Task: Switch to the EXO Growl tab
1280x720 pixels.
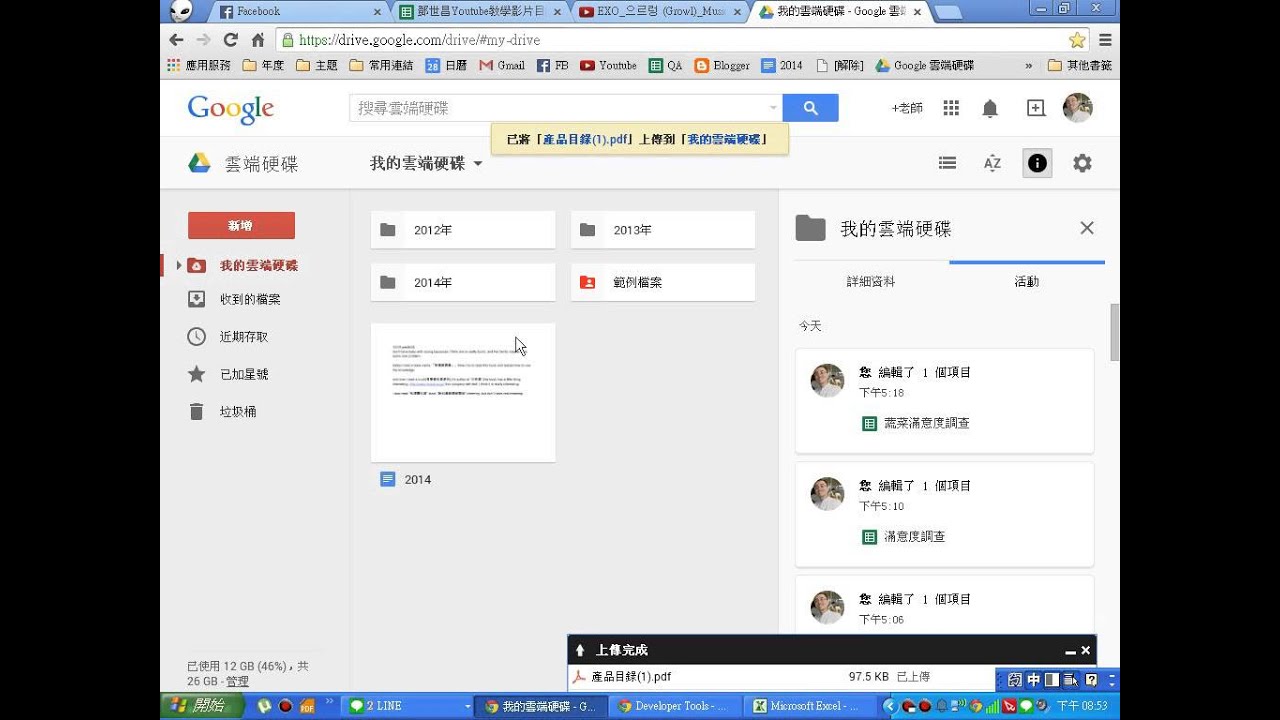Action: click(x=661, y=12)
